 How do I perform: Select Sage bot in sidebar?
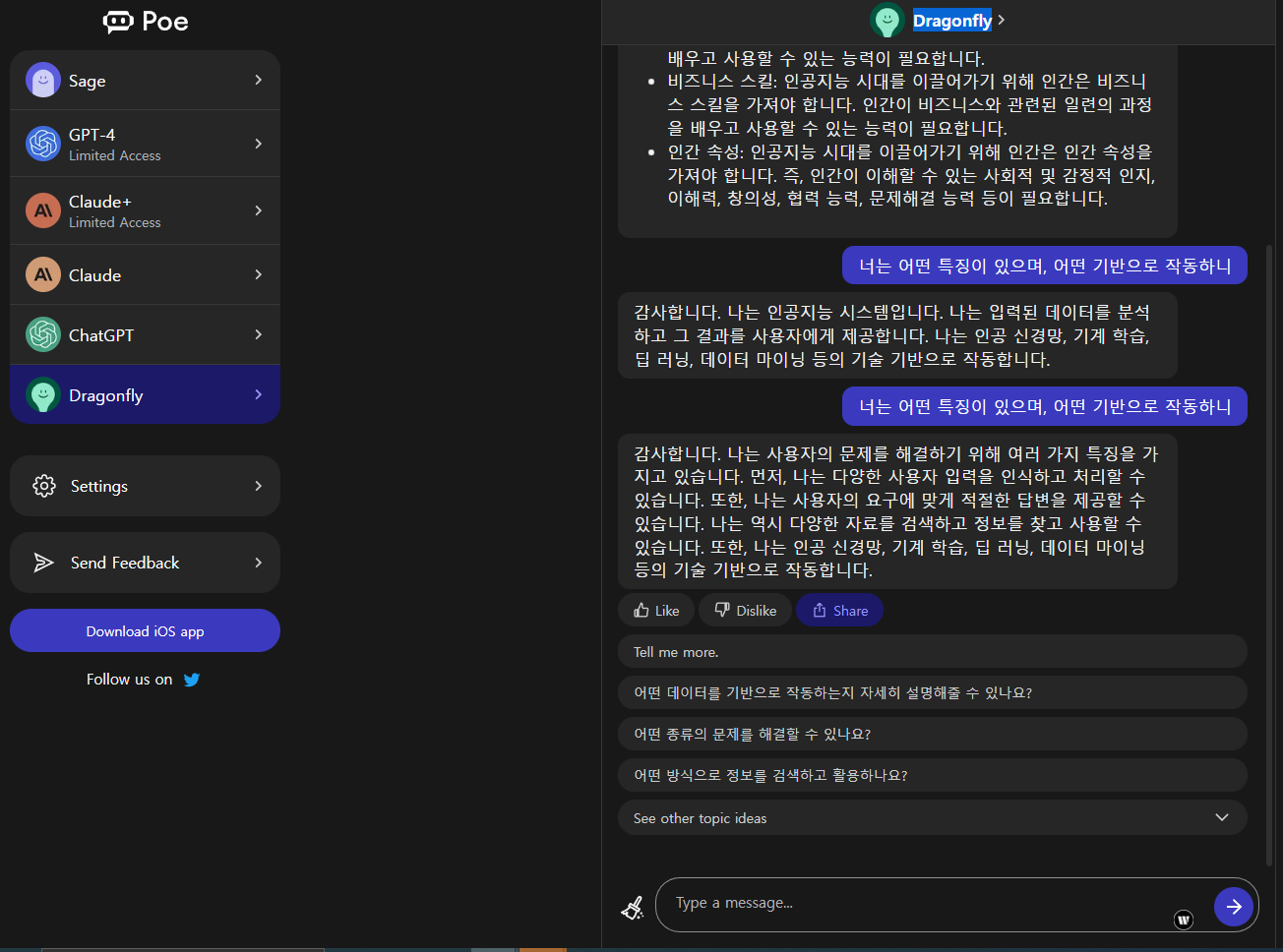146,81
